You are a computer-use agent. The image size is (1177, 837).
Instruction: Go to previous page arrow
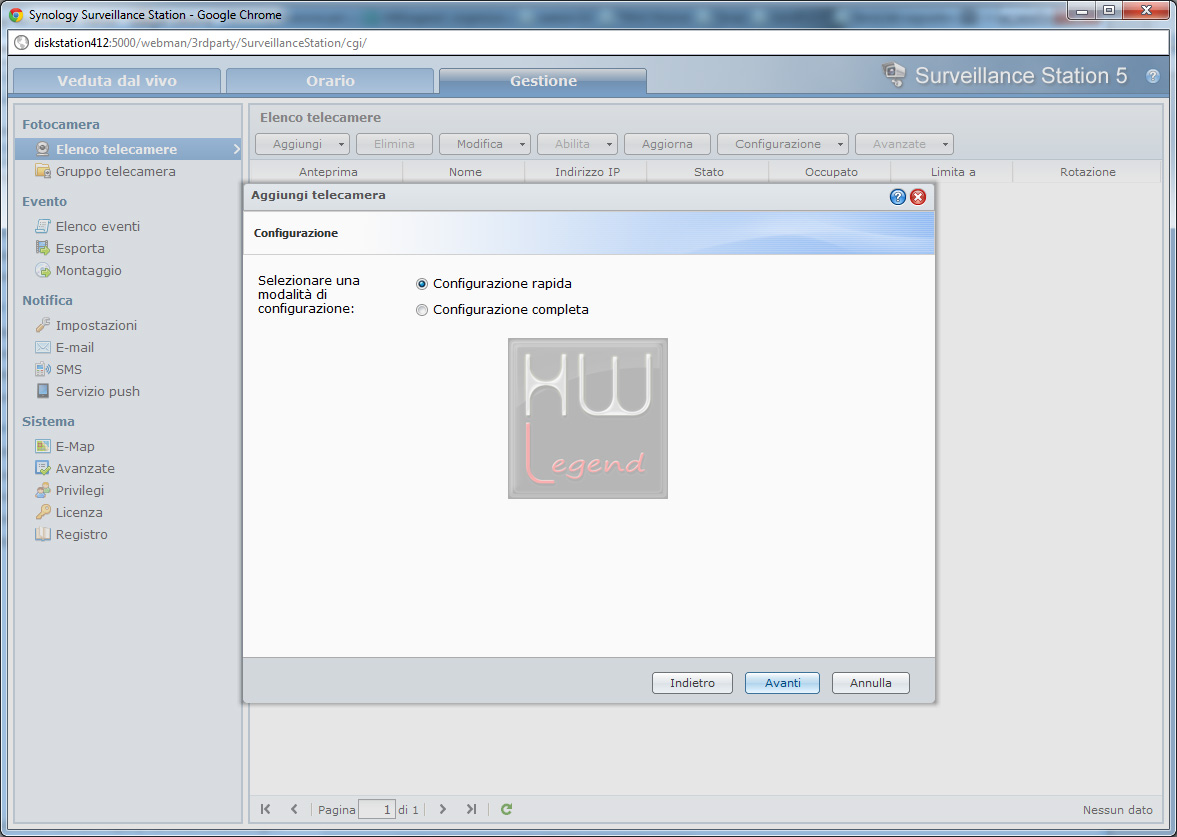point(294,809)
